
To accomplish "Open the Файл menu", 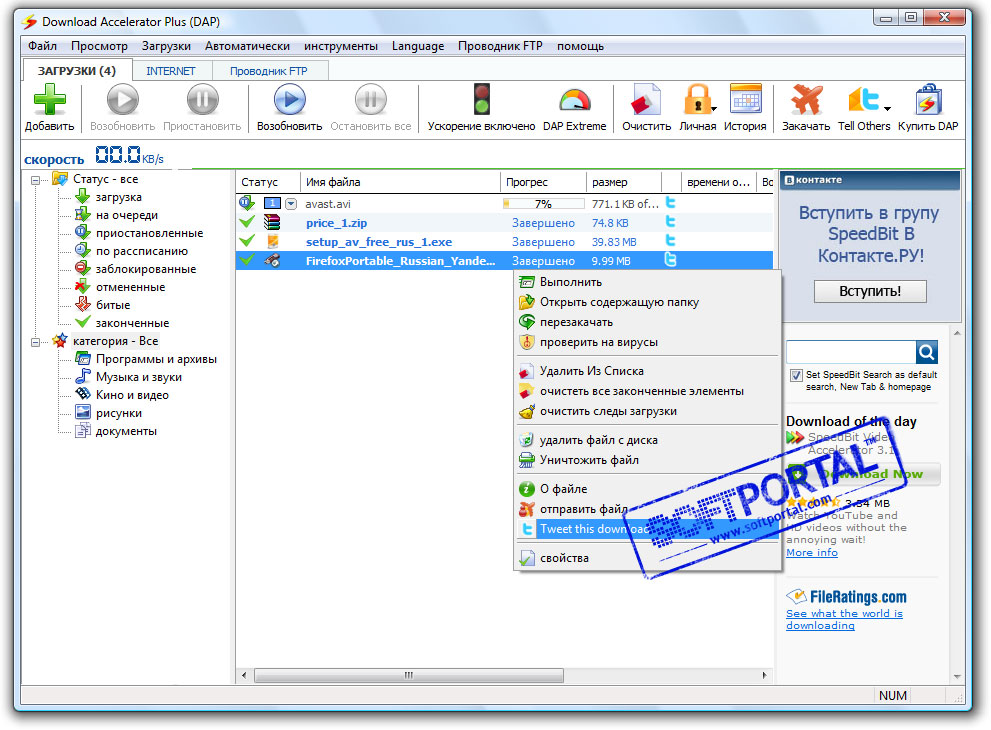I will (x=42, y=46).
